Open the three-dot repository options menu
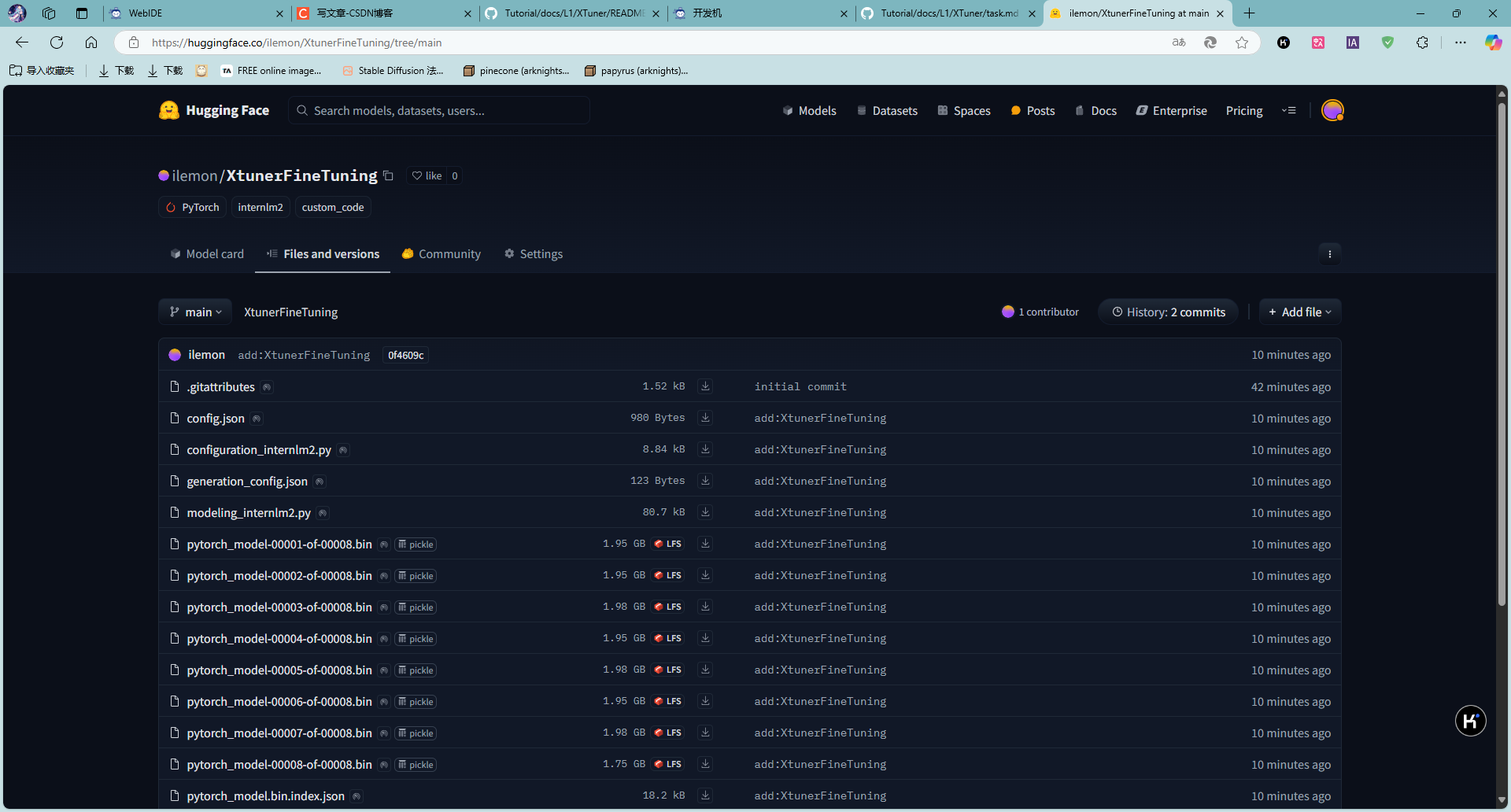The image size is (1511, 812). pyautogui.click(x=1330, y=254)
